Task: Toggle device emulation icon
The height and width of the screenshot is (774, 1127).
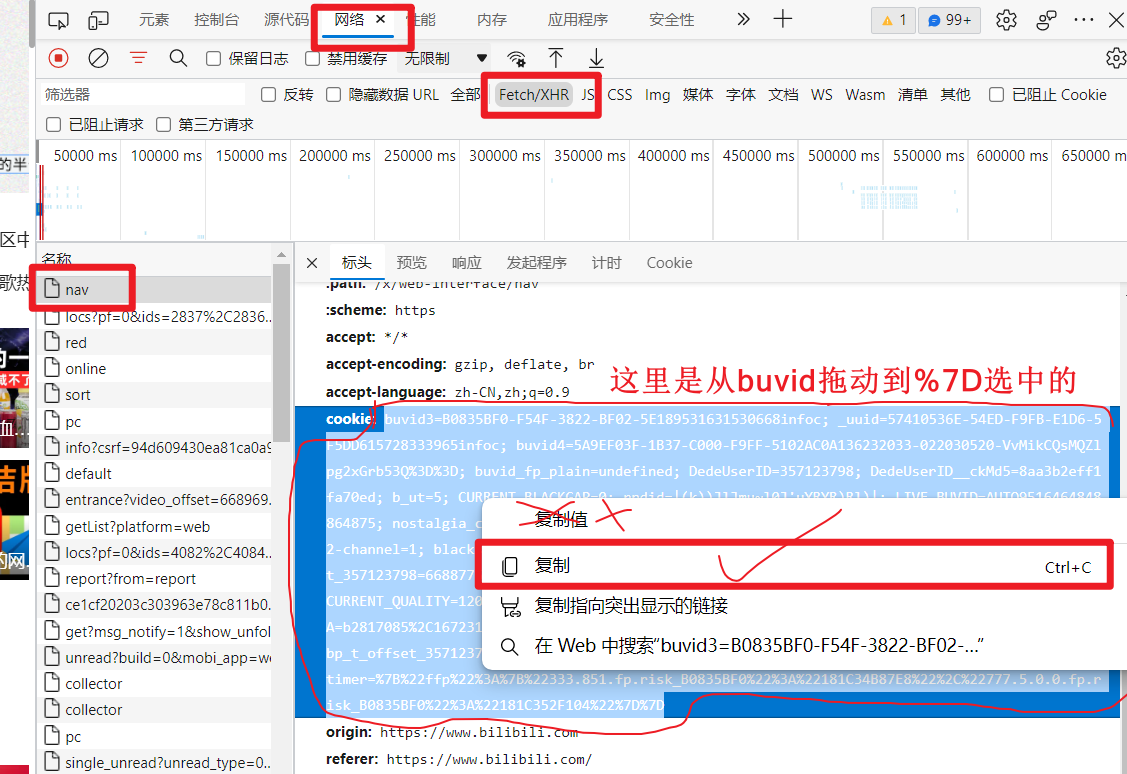Action: pos(98,20)
